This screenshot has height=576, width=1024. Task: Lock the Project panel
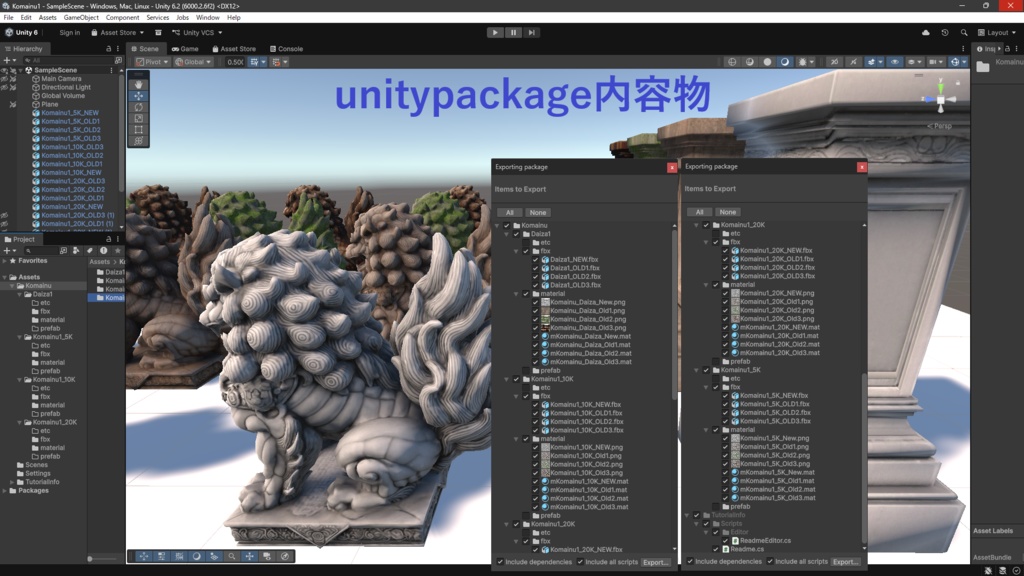108,239
